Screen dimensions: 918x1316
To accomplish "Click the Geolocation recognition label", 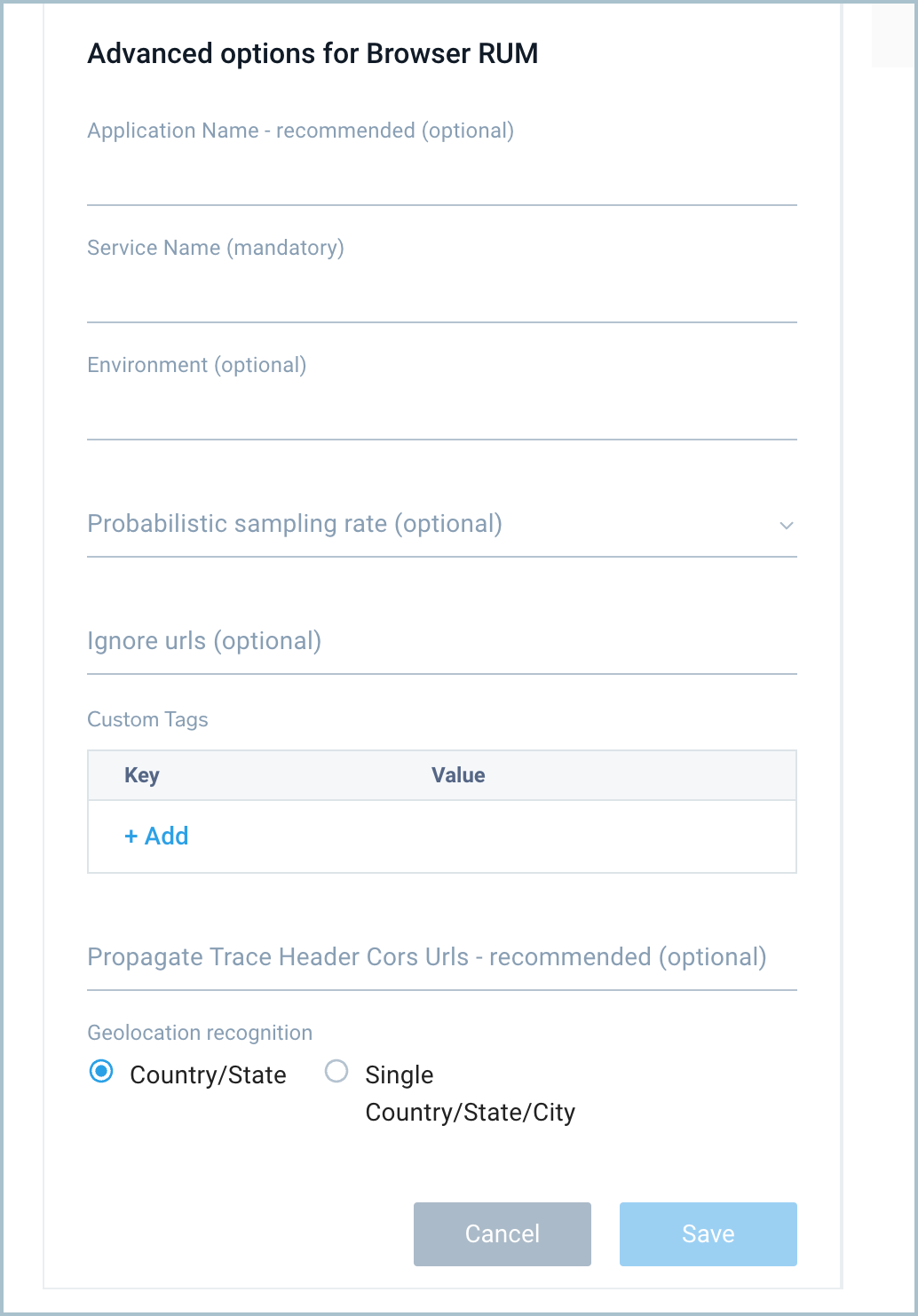I will coord(199,1032).
